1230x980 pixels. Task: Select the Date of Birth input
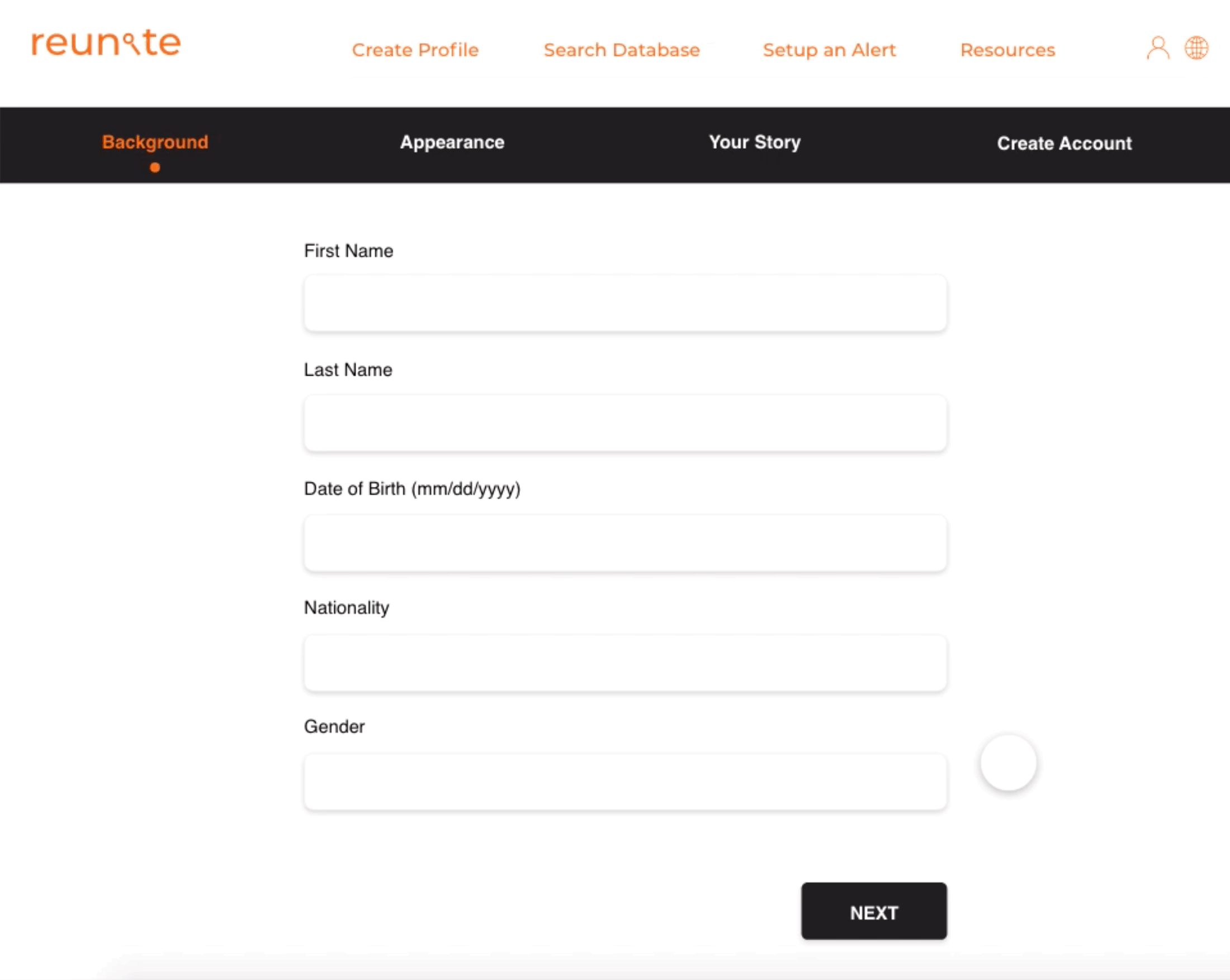[625, 543]
